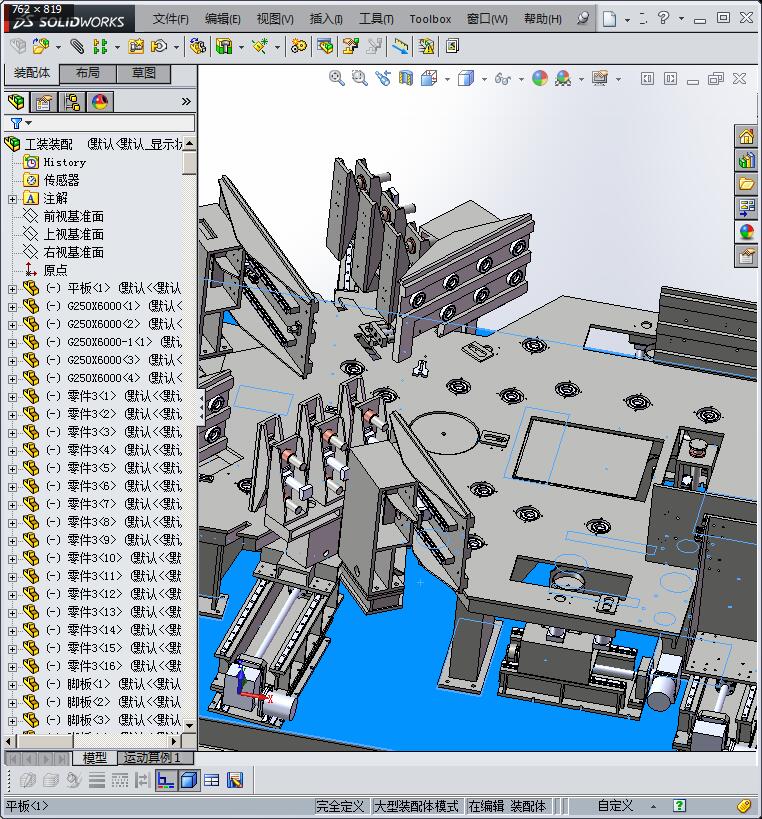Screen dimensions: 762x819
Task: Open the 插入(I) menu
Action: 326,18
